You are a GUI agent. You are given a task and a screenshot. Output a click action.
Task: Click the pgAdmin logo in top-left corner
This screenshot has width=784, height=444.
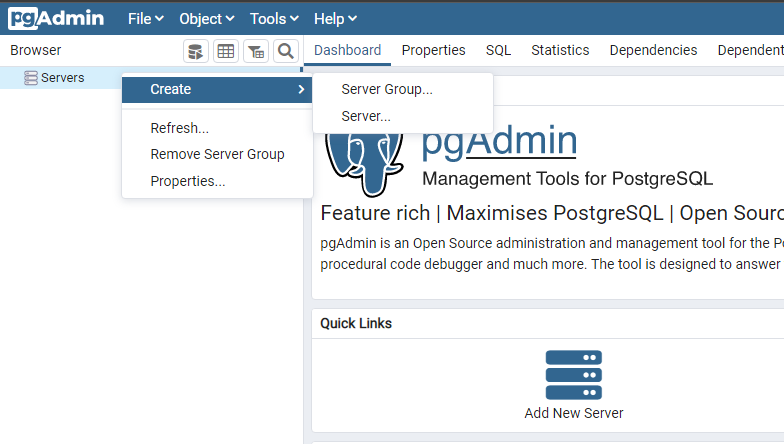coord(56,18)
